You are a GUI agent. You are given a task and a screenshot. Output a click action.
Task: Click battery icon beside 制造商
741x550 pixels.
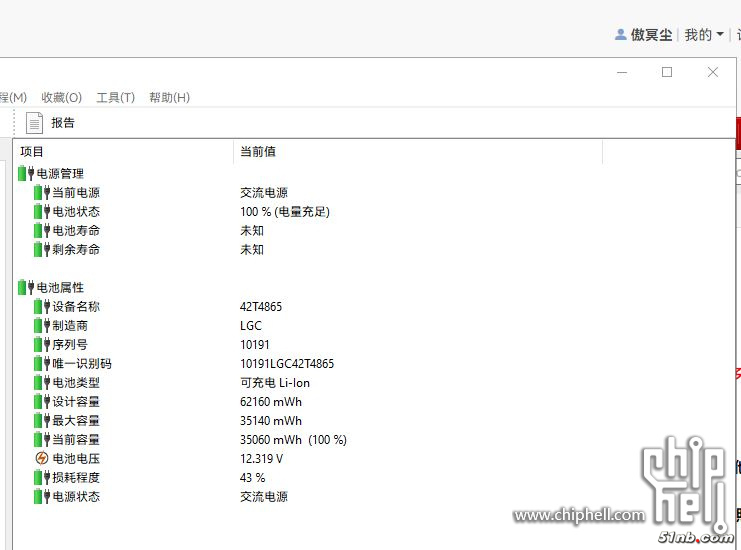[42, 326]
